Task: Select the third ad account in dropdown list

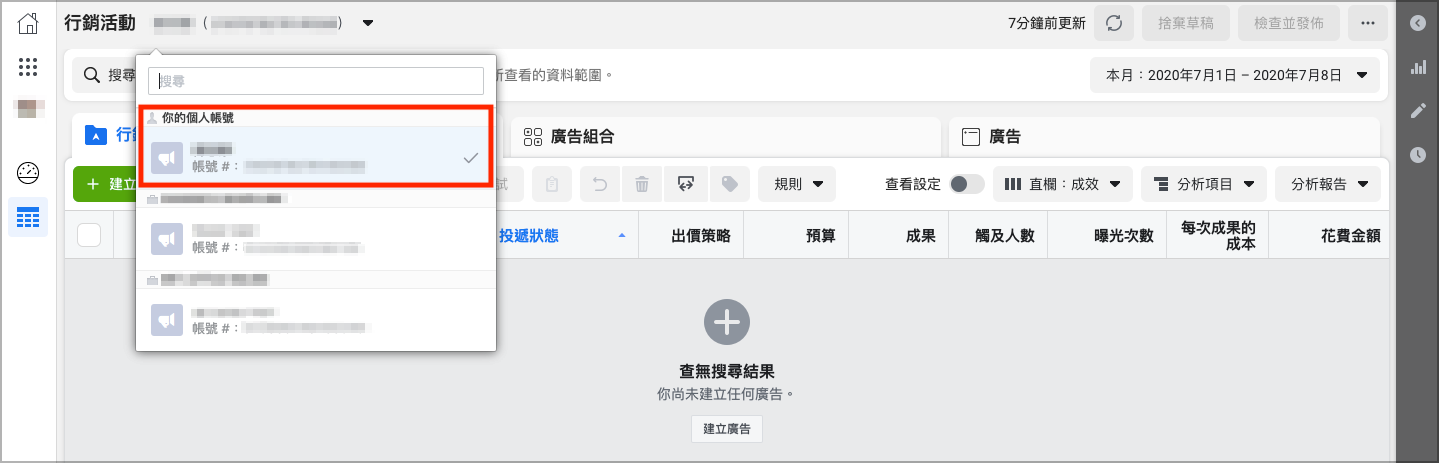Action: [x=316, y=319]
